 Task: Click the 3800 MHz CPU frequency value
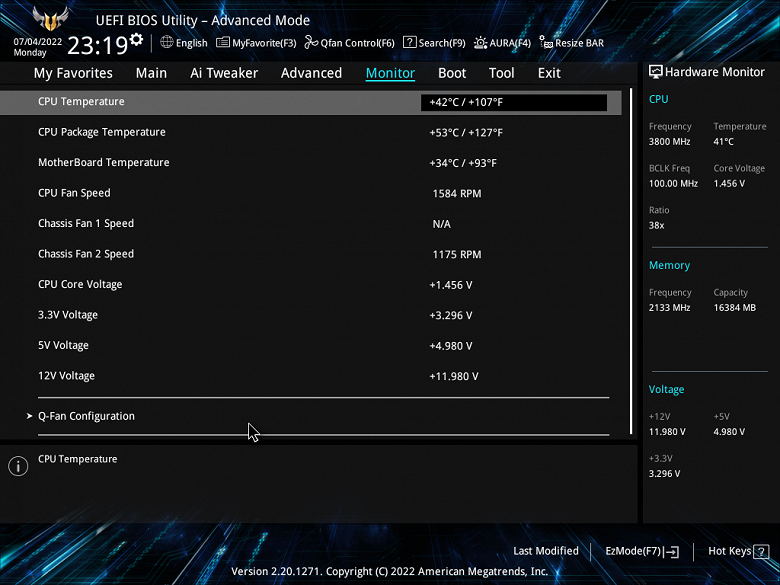point(670,142)
